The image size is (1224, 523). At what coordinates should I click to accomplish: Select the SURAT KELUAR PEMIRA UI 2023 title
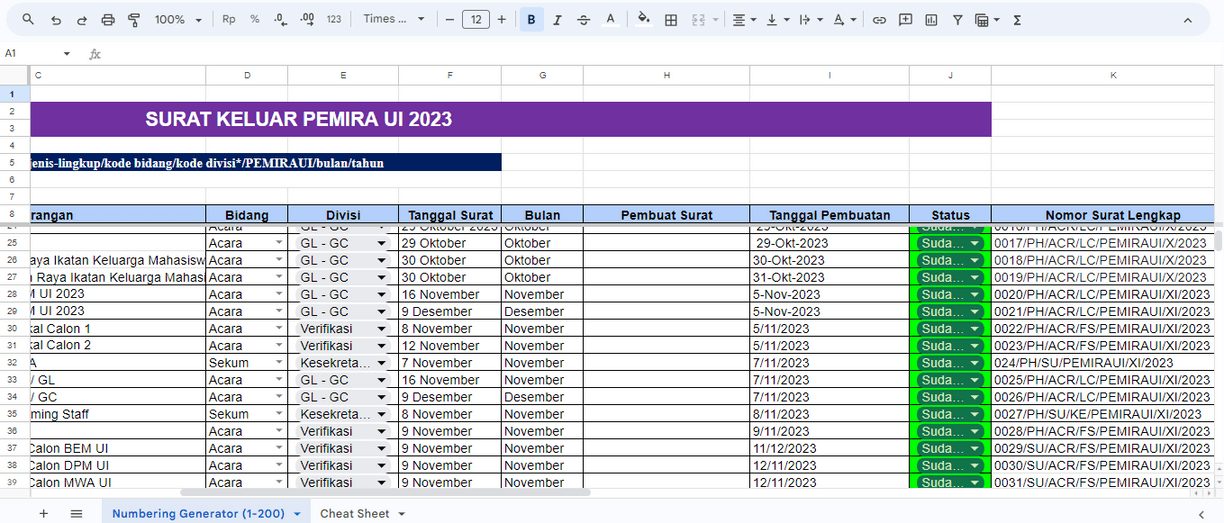click(x=298, y=119)
